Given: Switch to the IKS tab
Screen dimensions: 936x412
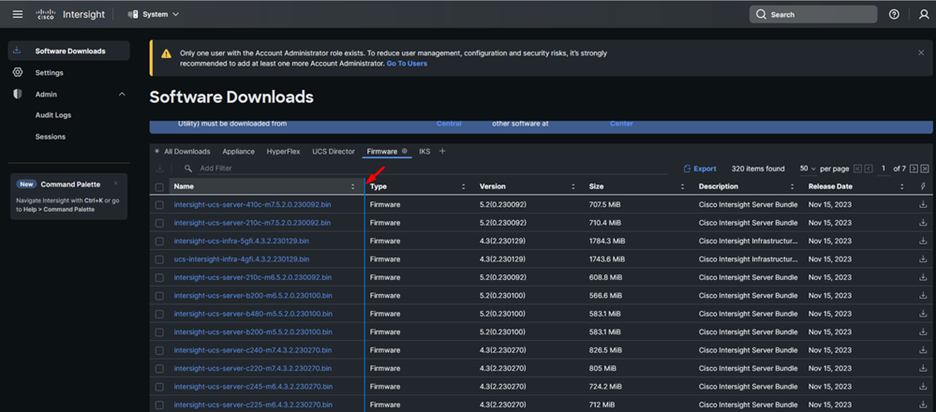Looking at the screenshot, I should pos(424,151).
